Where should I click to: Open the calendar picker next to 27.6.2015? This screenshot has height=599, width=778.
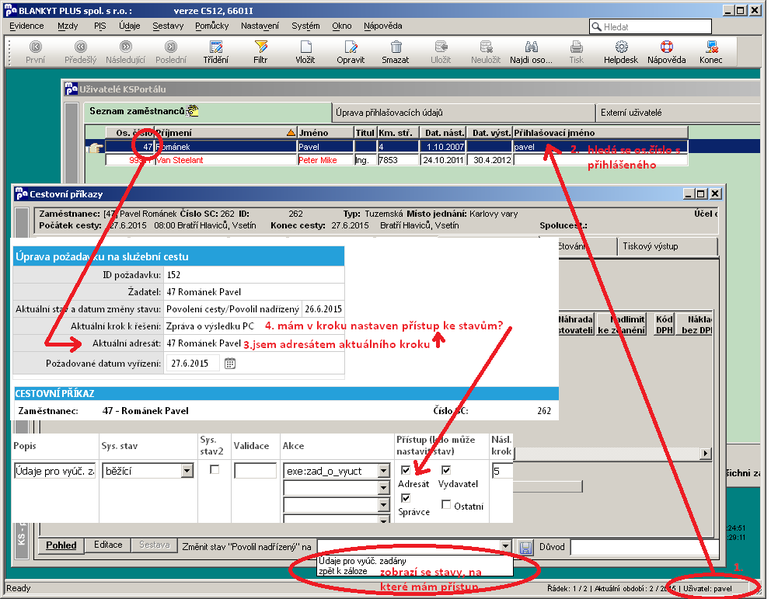pyautogui.click(x=229, y=363)
